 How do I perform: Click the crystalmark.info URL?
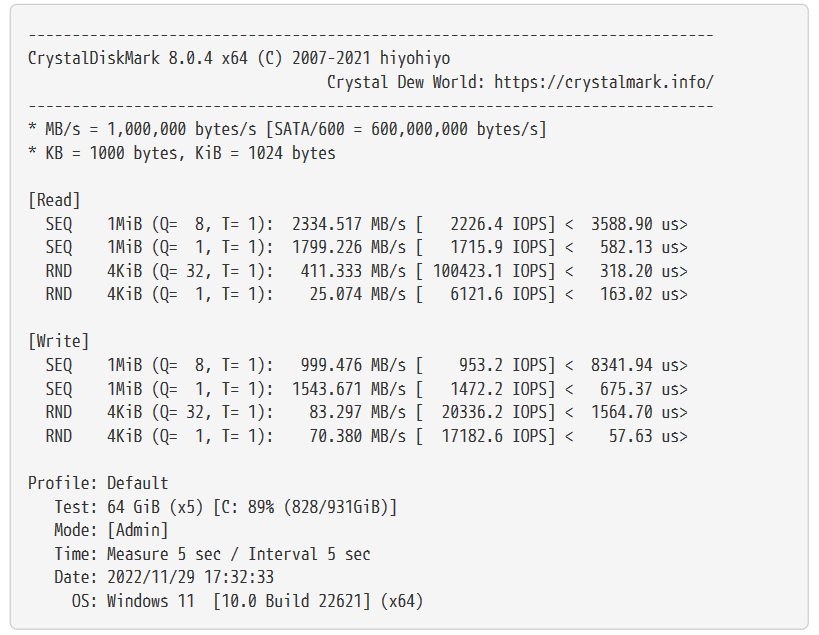(603, 82)
